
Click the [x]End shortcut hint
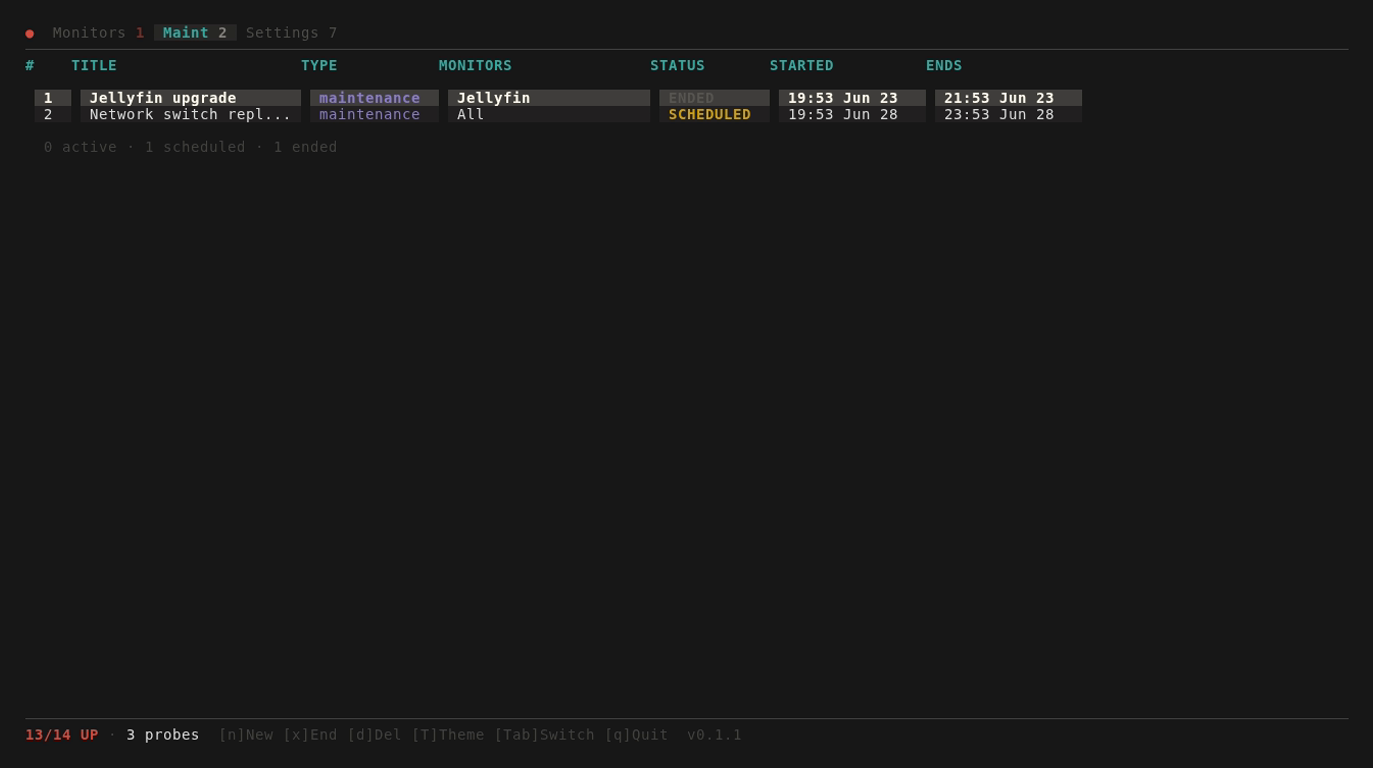click(310, 735)
